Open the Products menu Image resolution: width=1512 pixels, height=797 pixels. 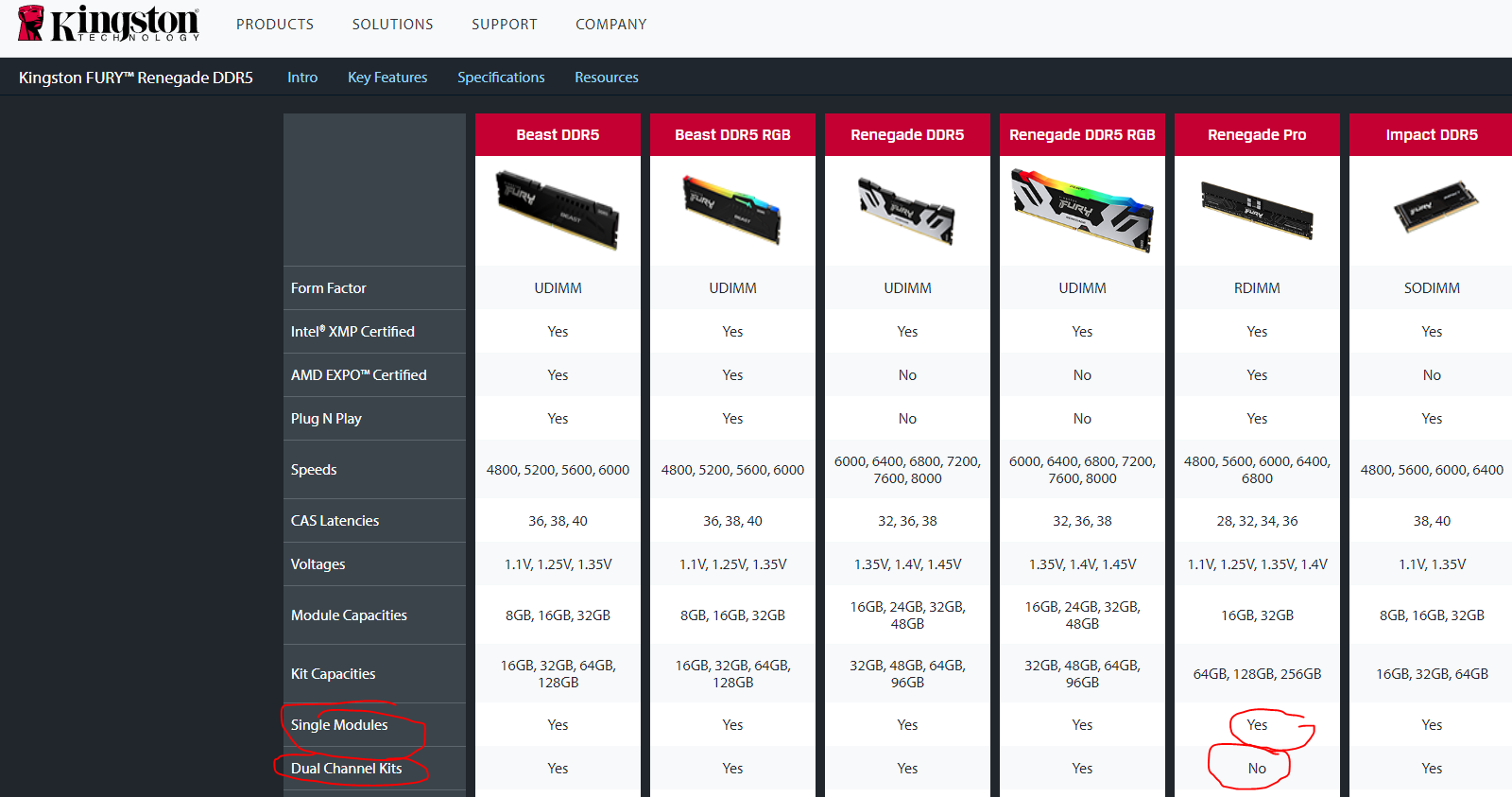pyautogui.click(x=275, y=25)
